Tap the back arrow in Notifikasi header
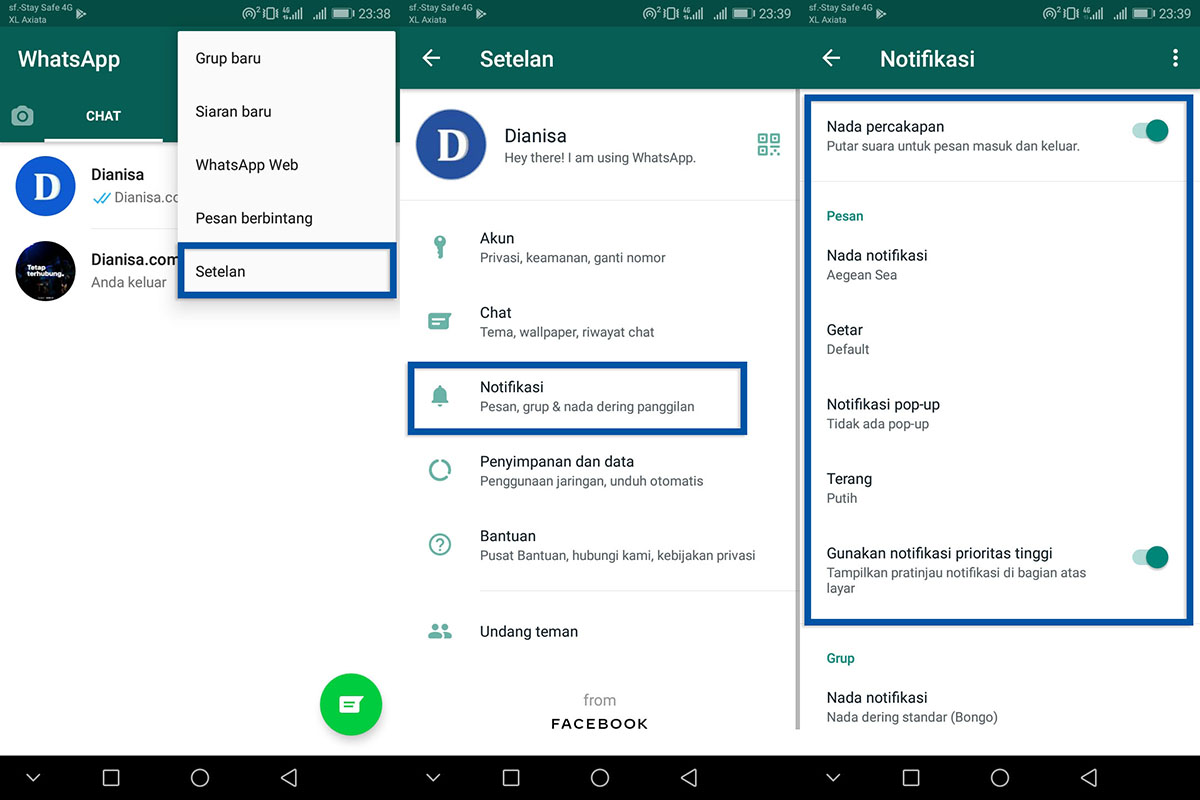 [831, 59]
